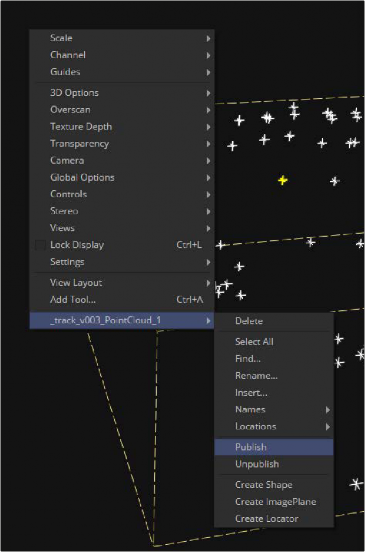Toggle the Lock Display checkbox
This screenshot has height=552, width=365.
click(x=40, y=245)
